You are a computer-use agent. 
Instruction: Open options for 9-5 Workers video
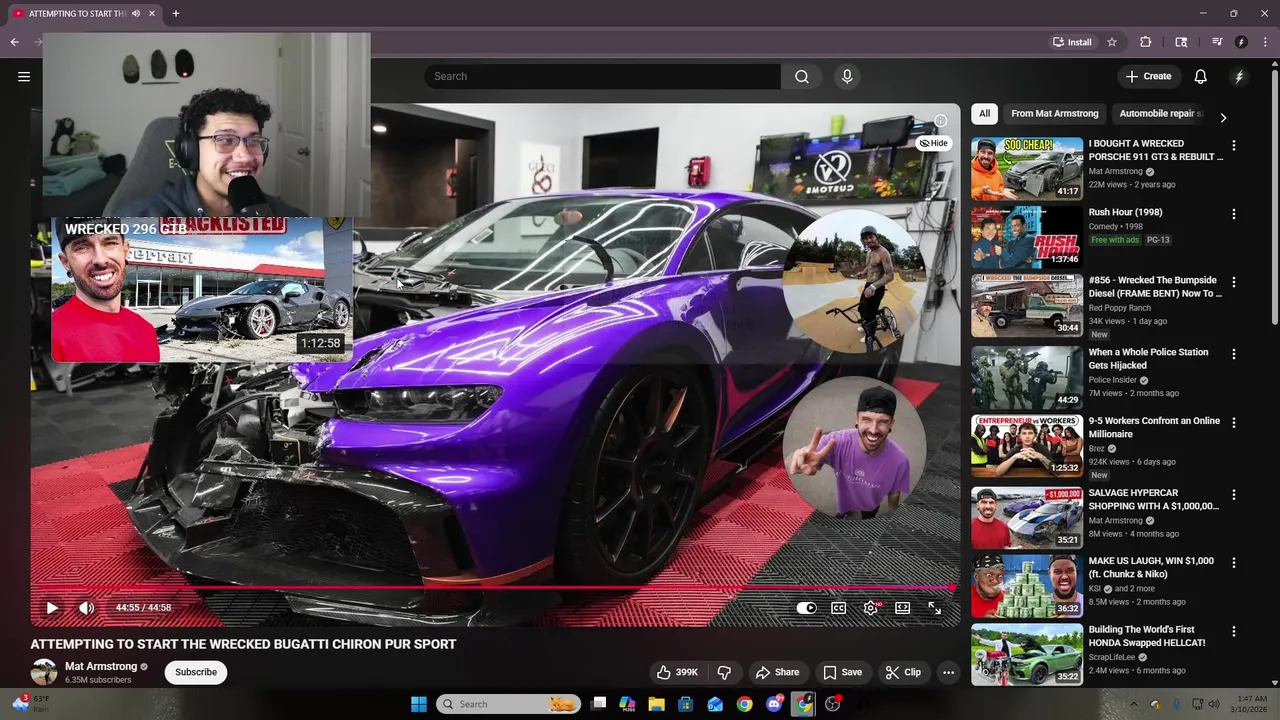[1233, 423]
